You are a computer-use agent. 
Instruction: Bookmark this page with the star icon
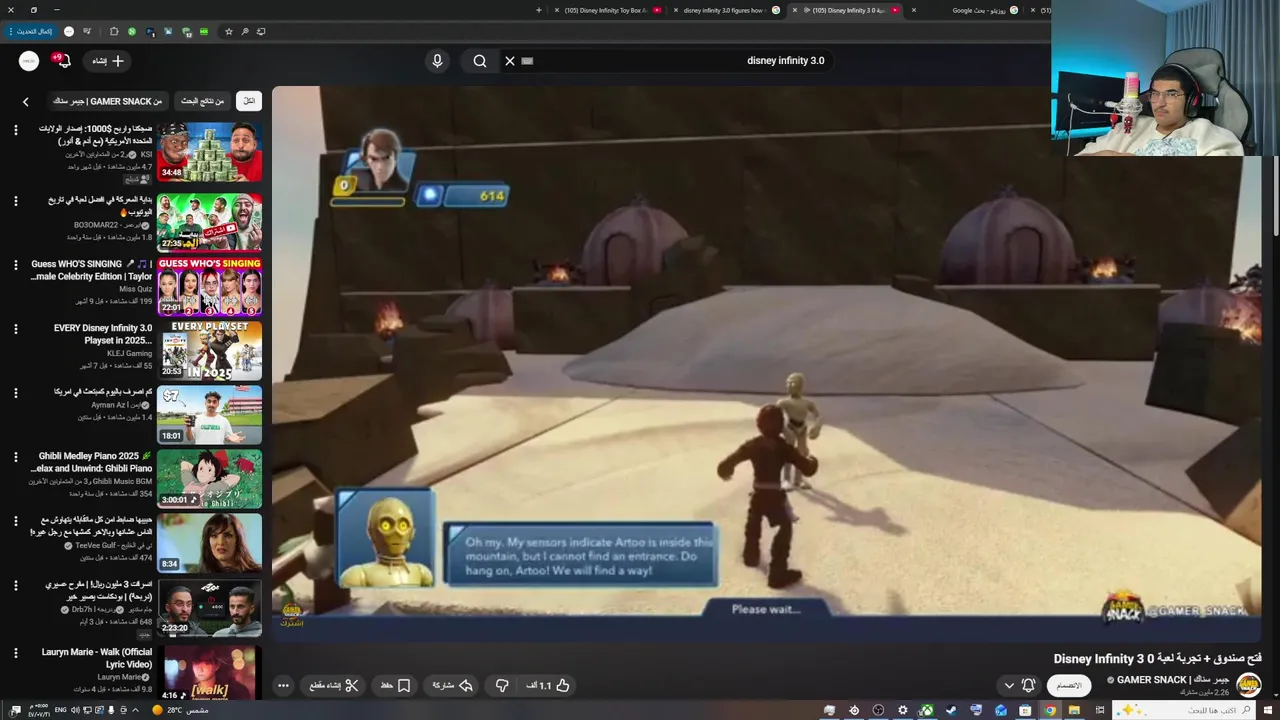[229, 32]
